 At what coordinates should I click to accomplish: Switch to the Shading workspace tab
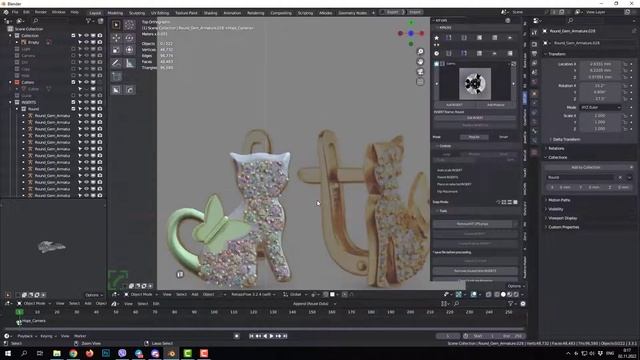click(211, 13)
